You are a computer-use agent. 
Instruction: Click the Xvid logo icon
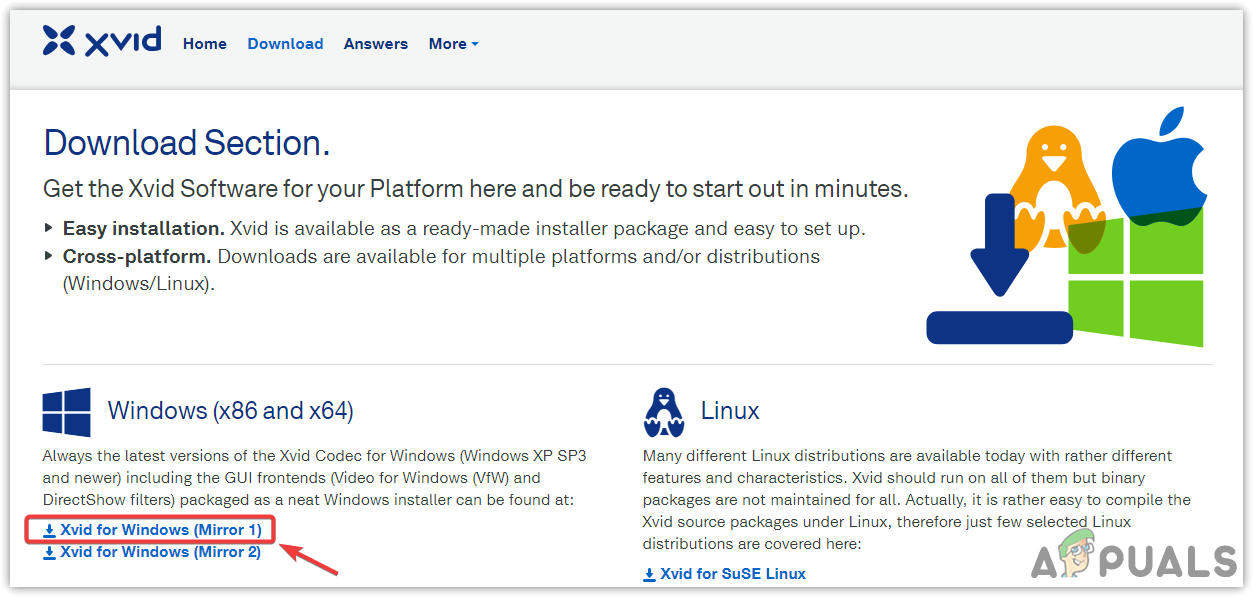[x=59, y=41]
